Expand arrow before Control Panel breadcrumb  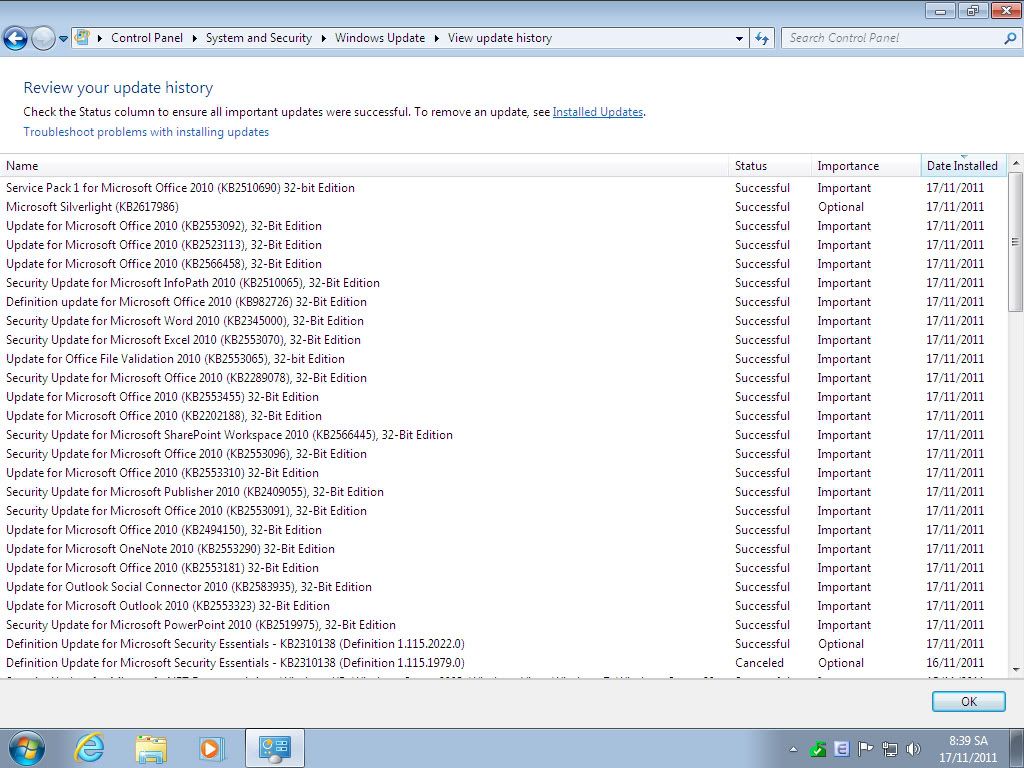coord(100,39)
